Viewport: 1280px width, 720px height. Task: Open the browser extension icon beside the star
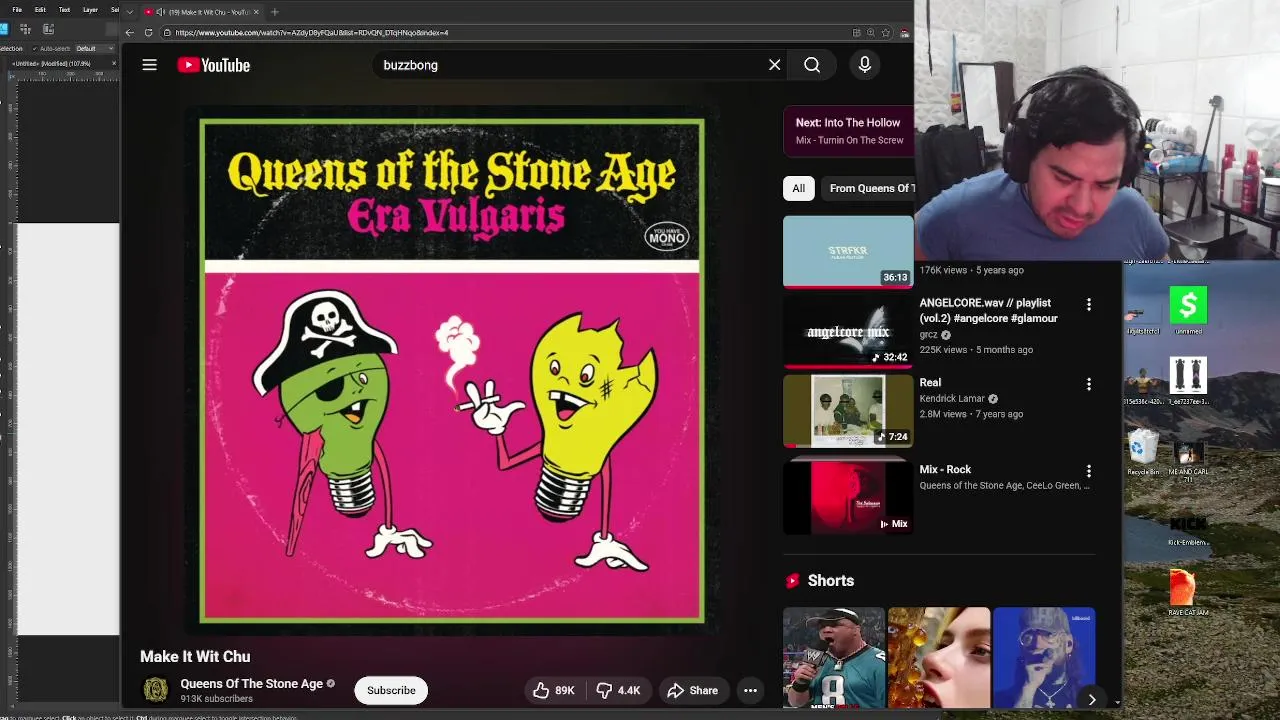point(904,32)
